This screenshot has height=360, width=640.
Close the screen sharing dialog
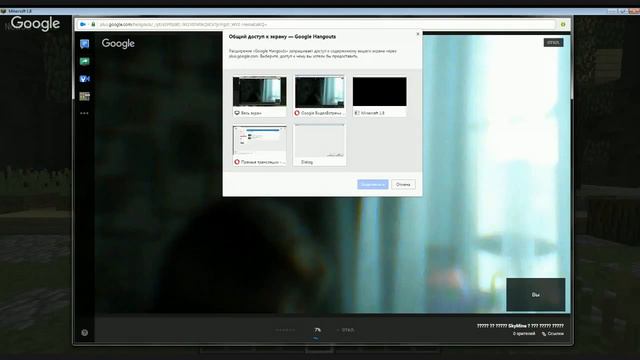click(418, 34)
